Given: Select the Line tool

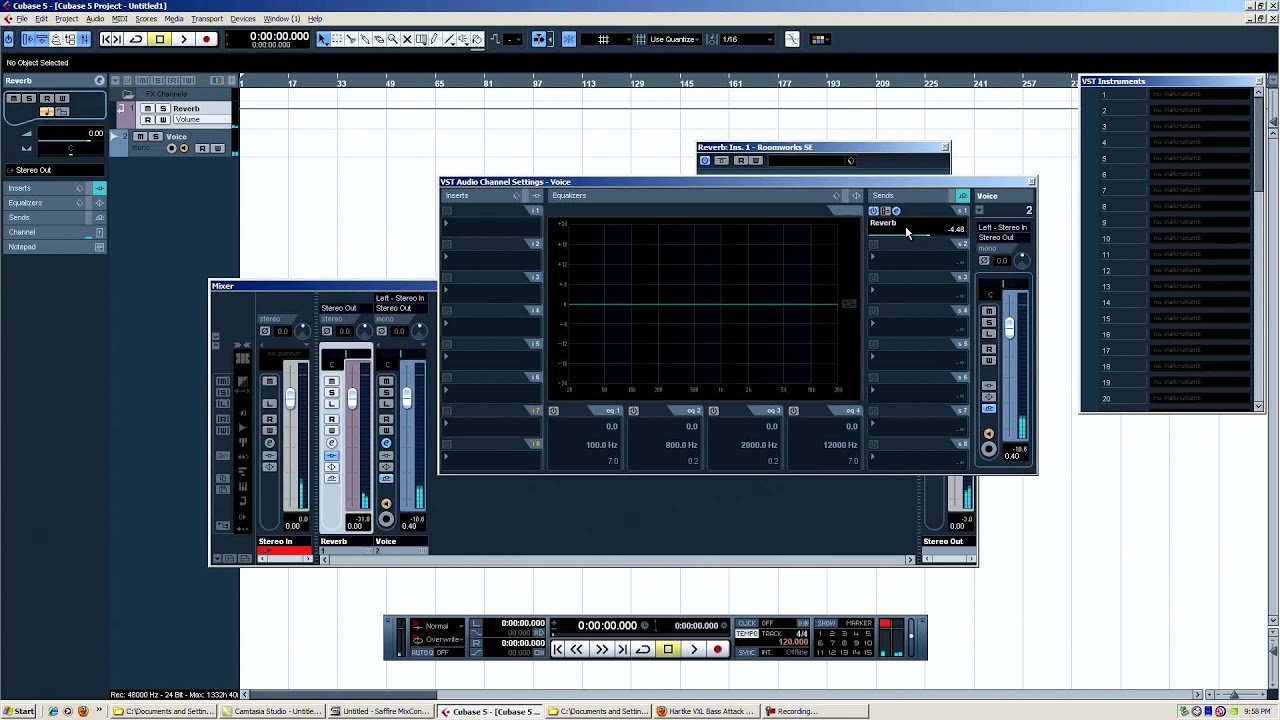Looking at the screenshot, I should tap(449, 39).
